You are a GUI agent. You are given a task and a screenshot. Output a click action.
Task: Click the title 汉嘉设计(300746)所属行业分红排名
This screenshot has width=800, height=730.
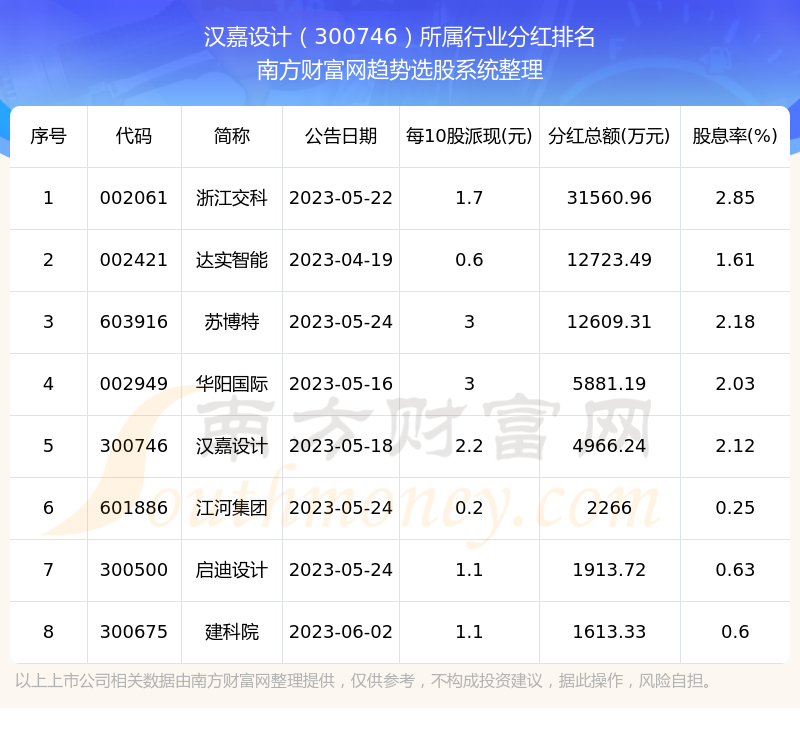399,37
